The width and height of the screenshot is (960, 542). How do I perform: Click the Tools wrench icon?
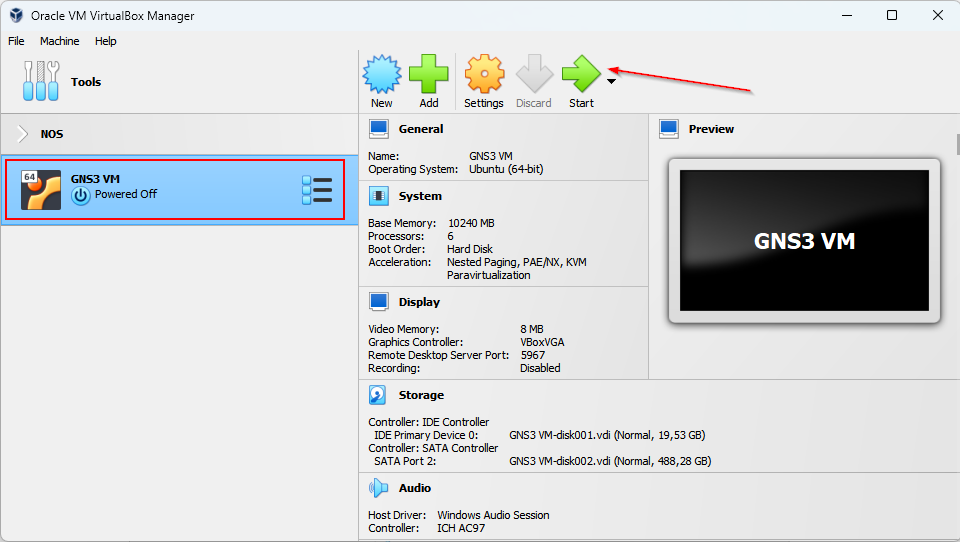(x=42, y=82)
